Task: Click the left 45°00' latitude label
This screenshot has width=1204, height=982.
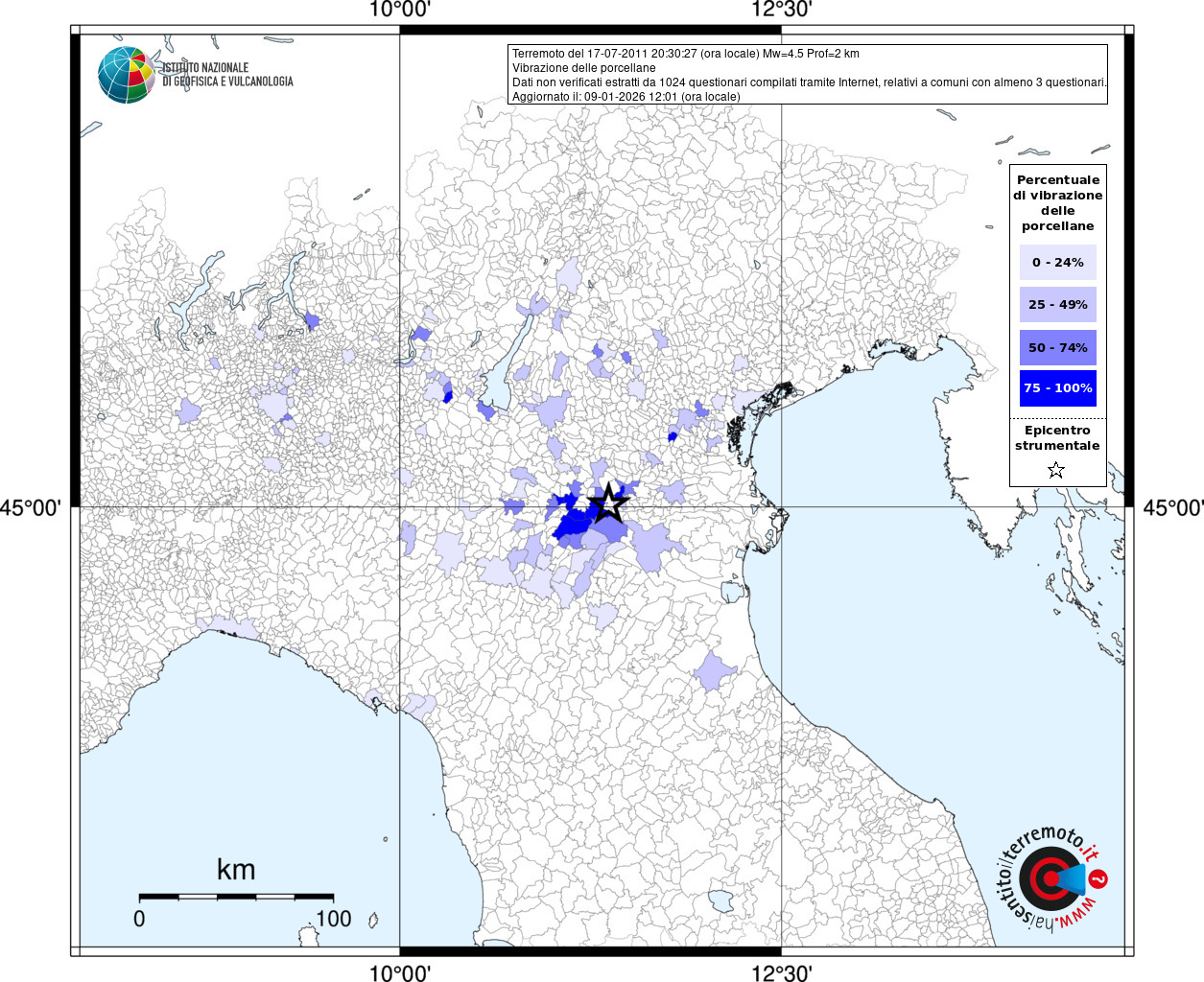Action: [30, 507]
